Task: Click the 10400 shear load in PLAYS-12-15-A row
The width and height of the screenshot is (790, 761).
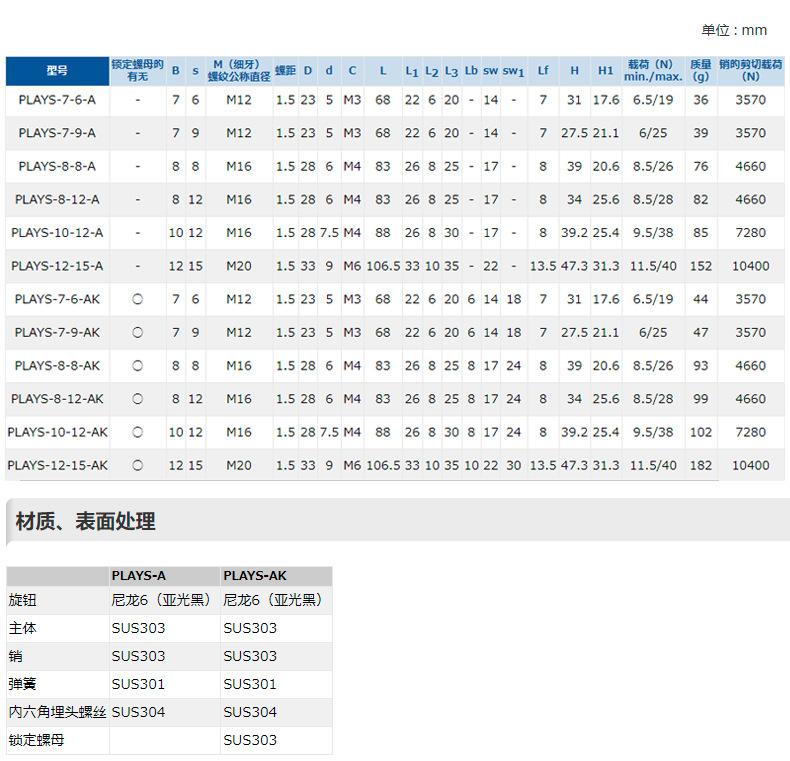Action: click(751, 266)
